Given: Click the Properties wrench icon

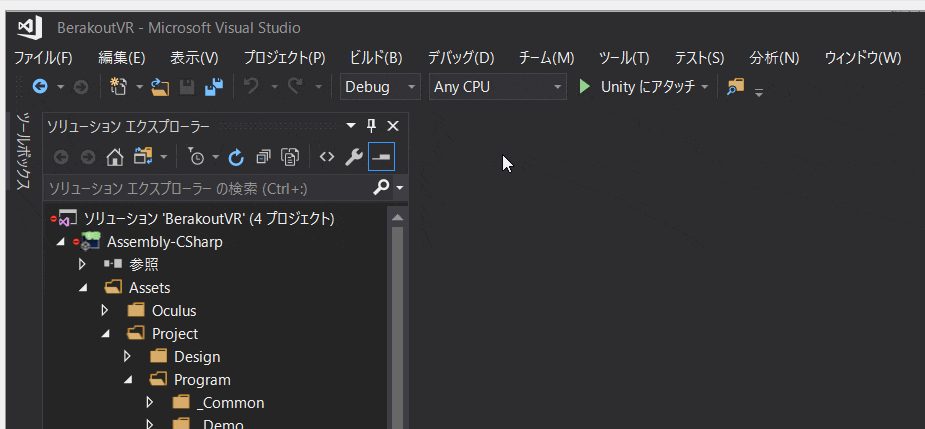Looking at the screenshot, I should (353, 157).
